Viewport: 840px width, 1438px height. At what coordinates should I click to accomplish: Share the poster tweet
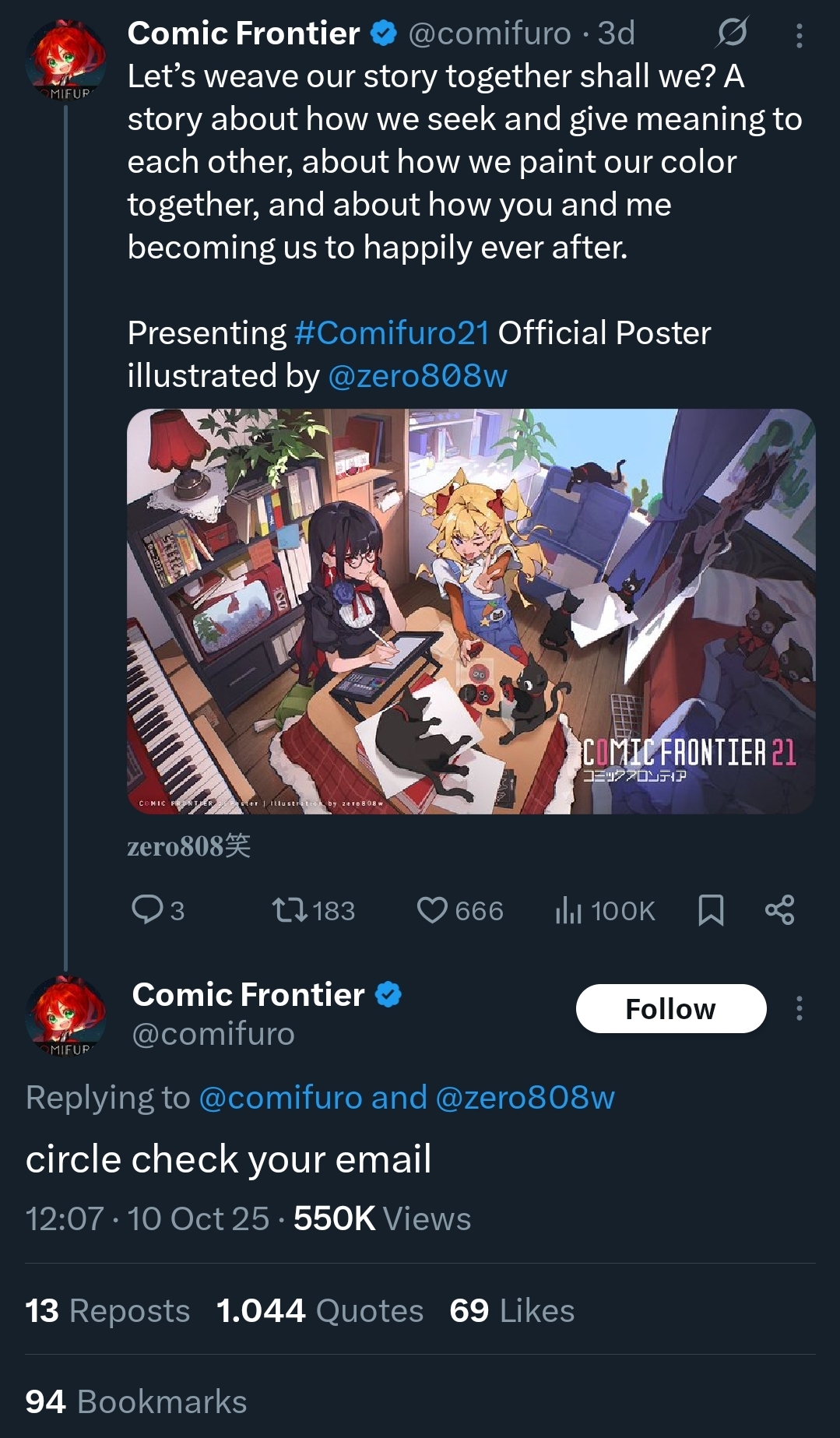779,909
